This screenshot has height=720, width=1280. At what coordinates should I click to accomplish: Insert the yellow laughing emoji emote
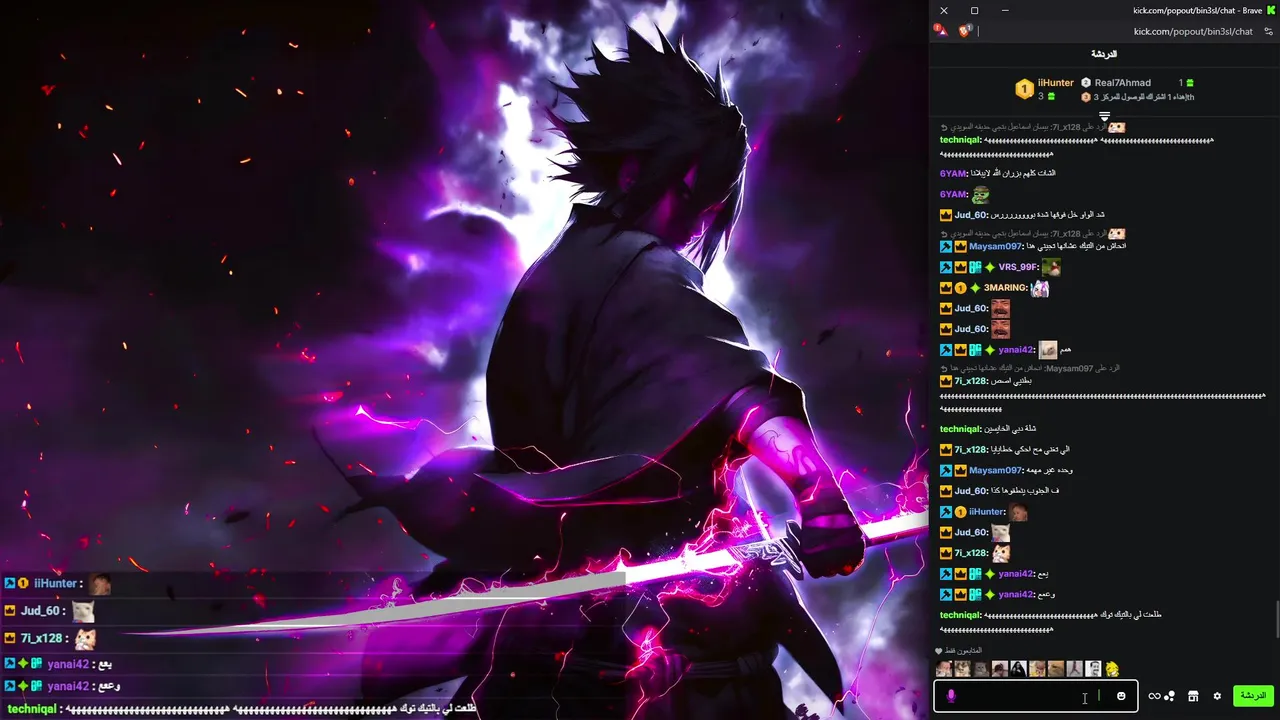[x=1112, y=669]
